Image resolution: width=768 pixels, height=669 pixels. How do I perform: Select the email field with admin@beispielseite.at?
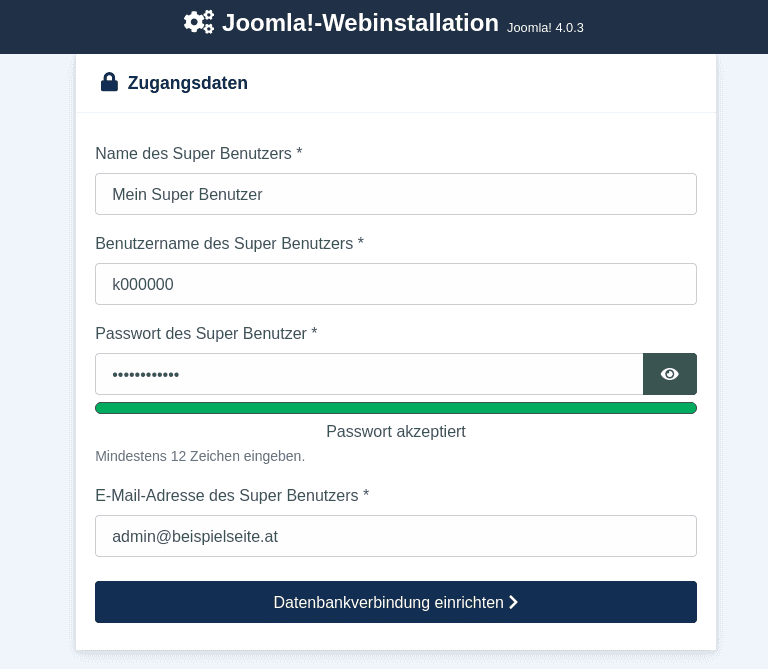click(395, 536)
